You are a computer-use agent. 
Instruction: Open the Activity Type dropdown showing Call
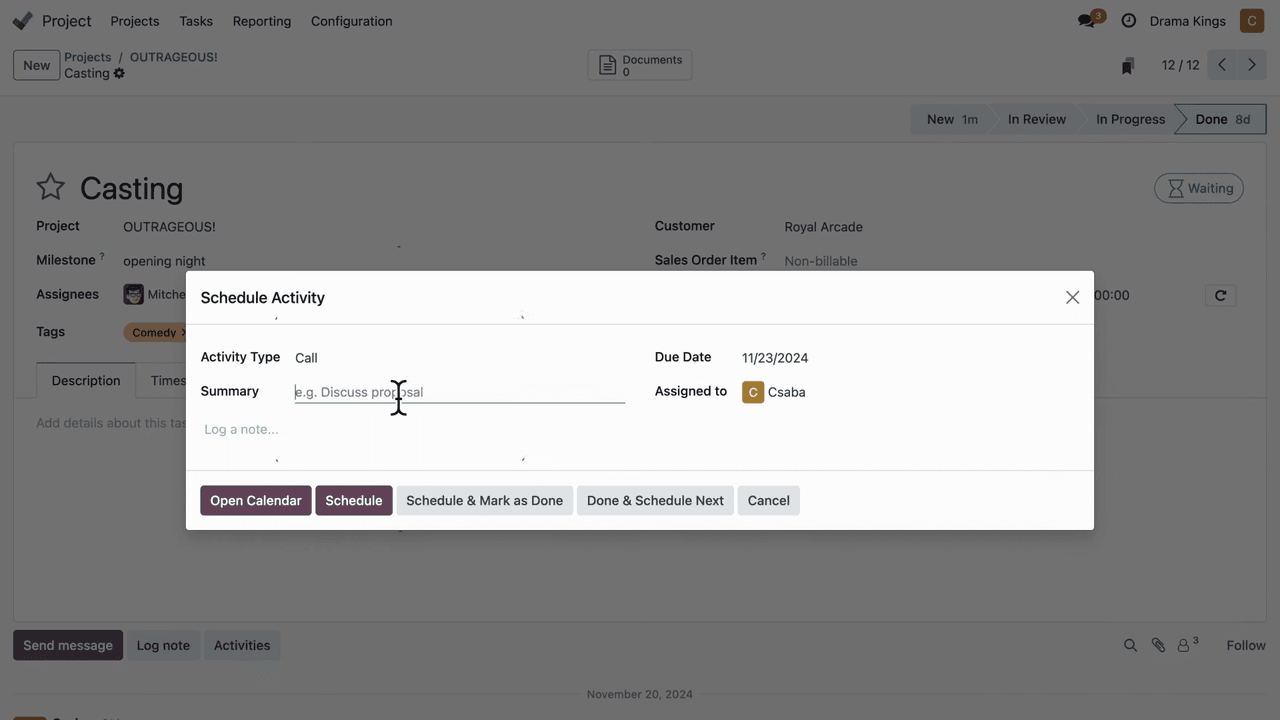click(458, 358)
